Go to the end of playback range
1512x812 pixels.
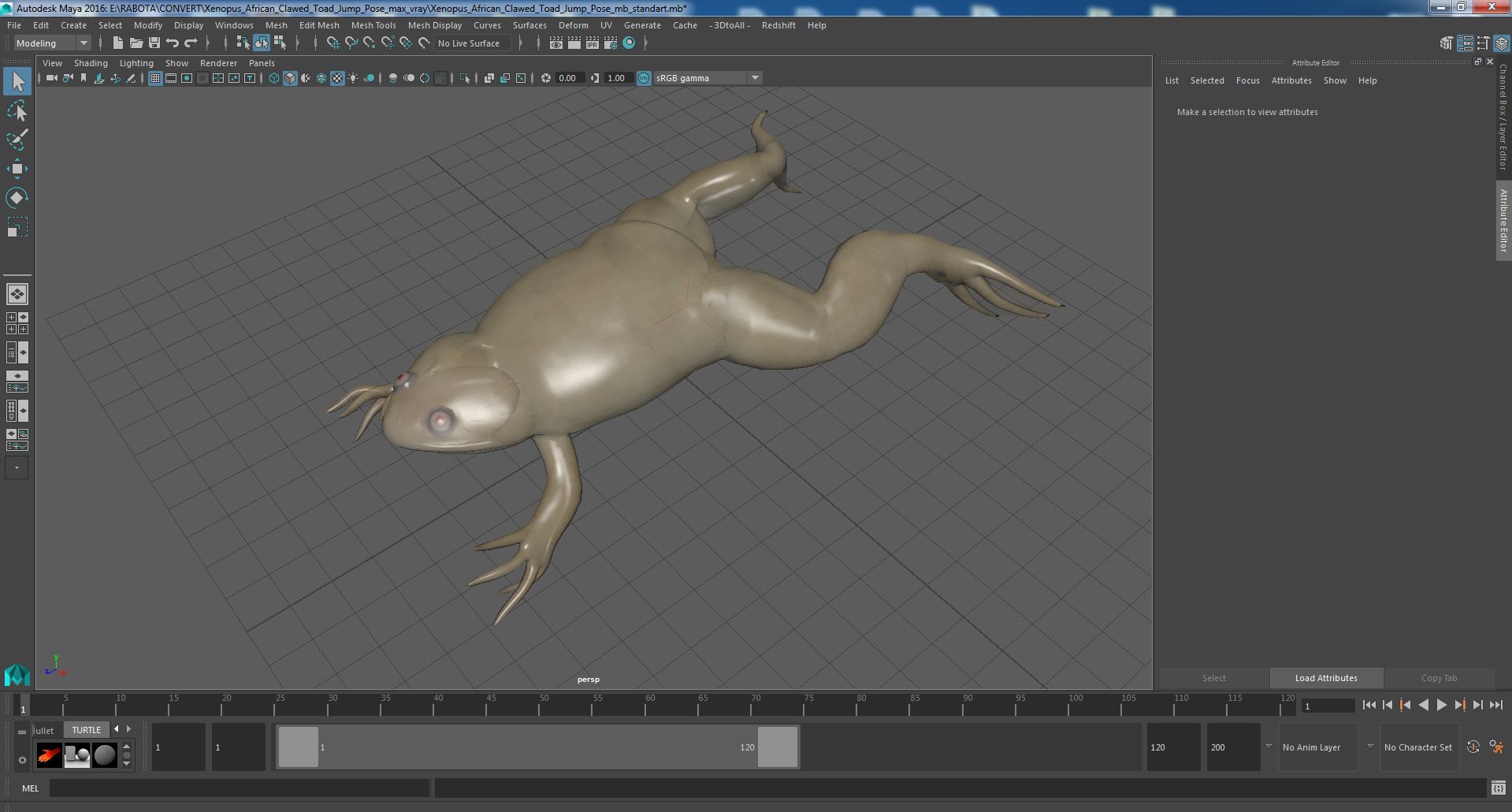click(1496, 706)
